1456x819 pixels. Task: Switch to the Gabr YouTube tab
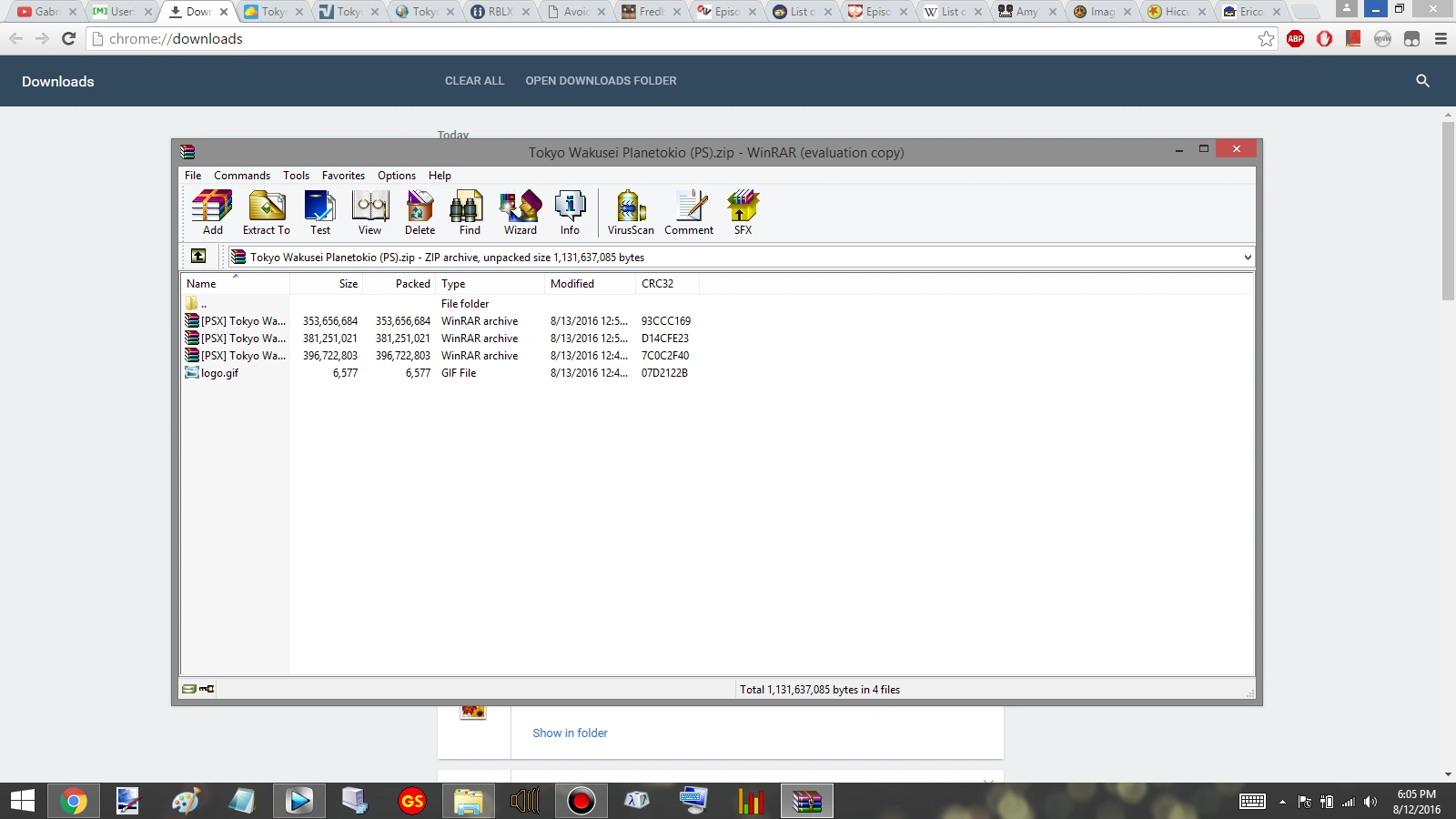tap(46, 12)
